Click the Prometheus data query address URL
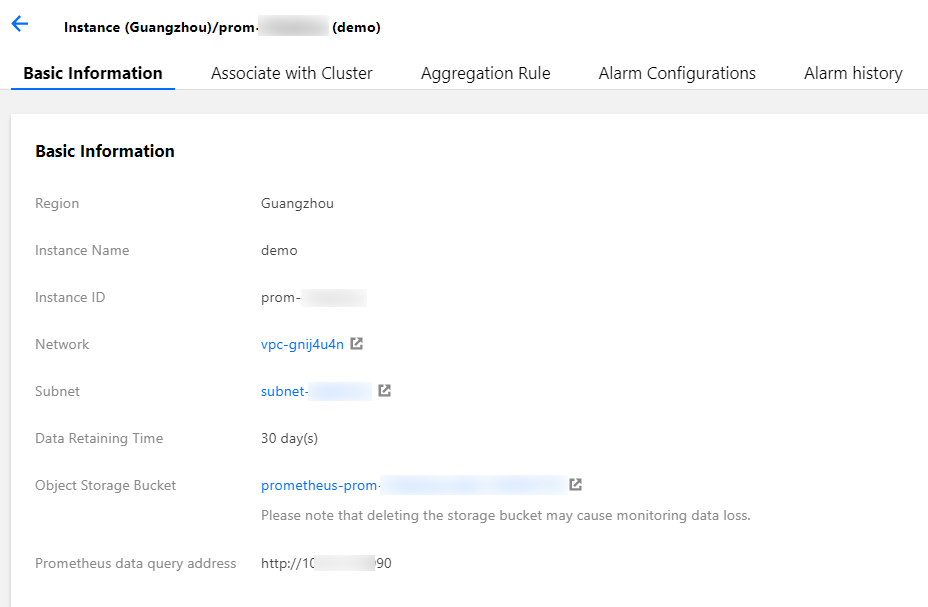The image size is (928, 607). click(x=326, y=563)
